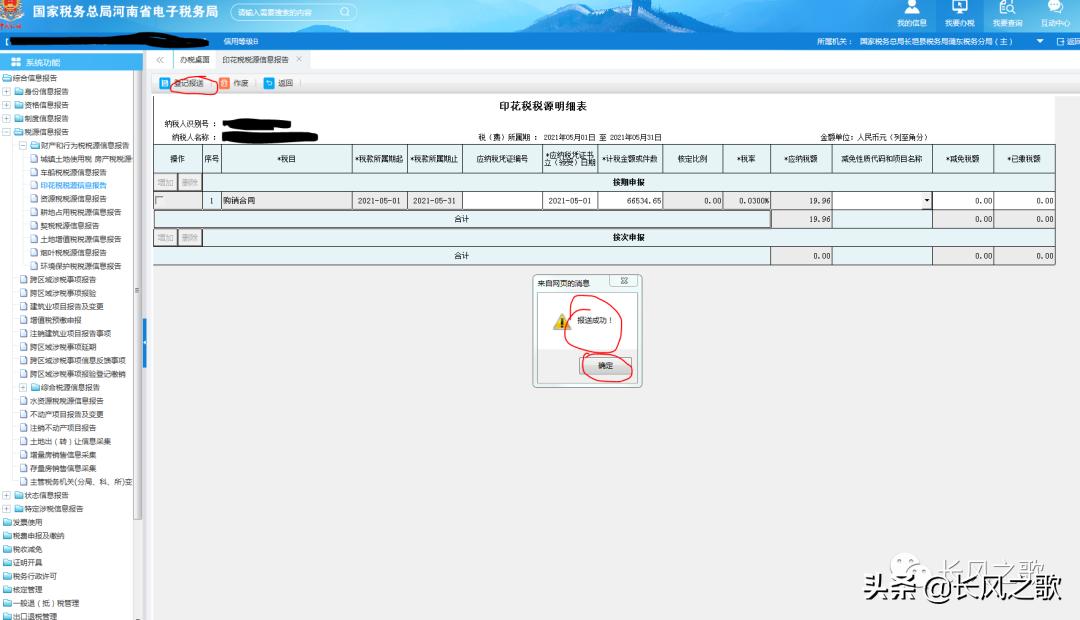Switch to the 印花税税源信息报告 tab
Image resolution: width=1080 pixels, height=620 pixels.
tap(255, 60)
